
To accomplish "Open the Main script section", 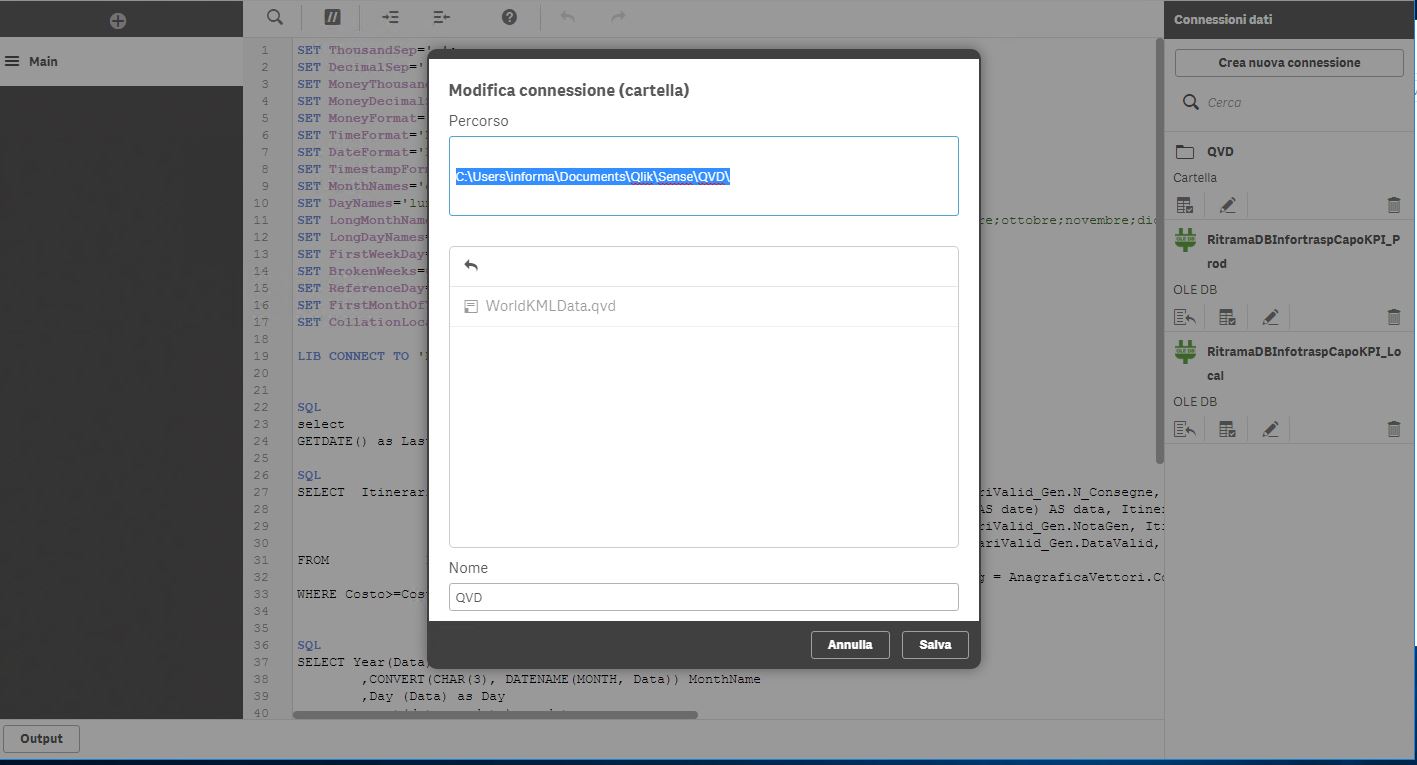I will (x=121, y=61).
